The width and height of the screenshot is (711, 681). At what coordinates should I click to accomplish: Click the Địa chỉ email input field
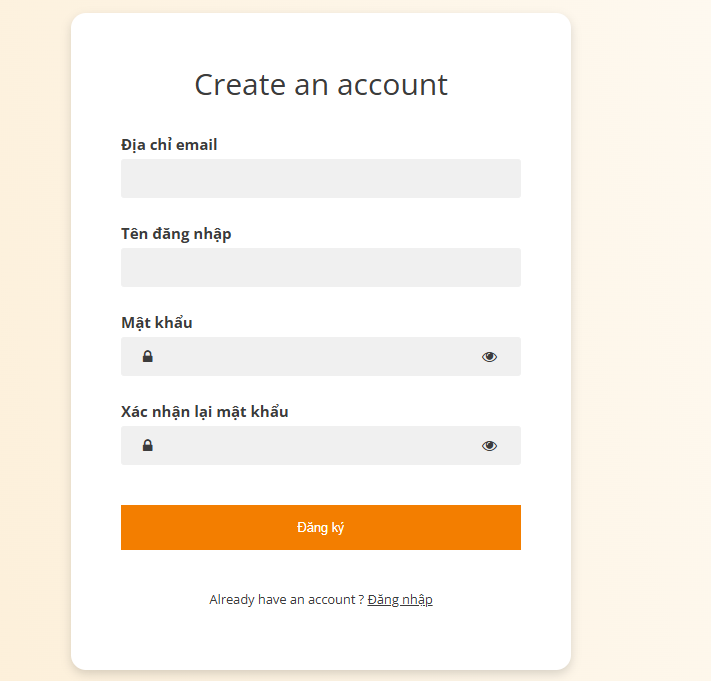point(320,179)
